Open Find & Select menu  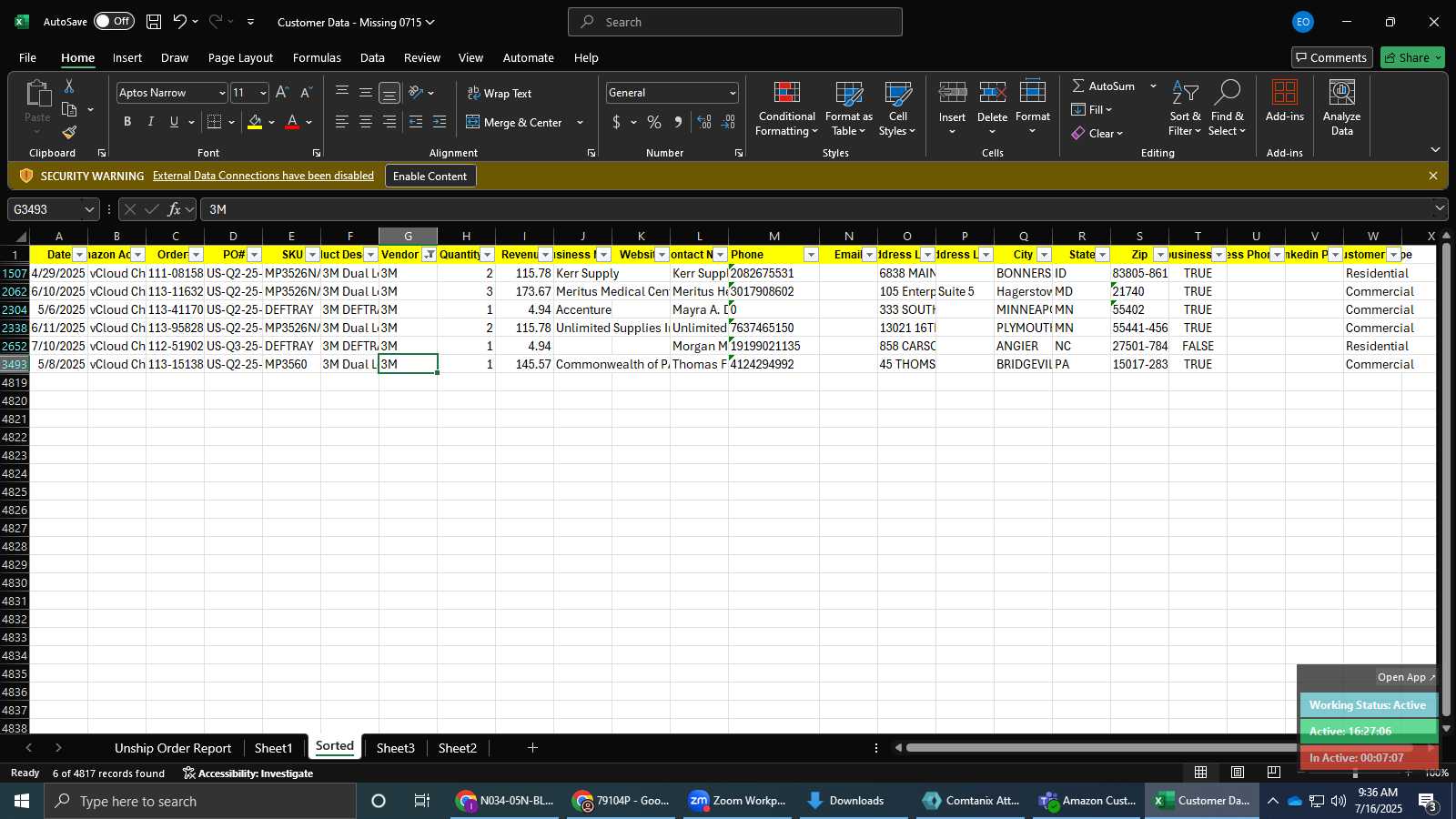coord(1227,109)
